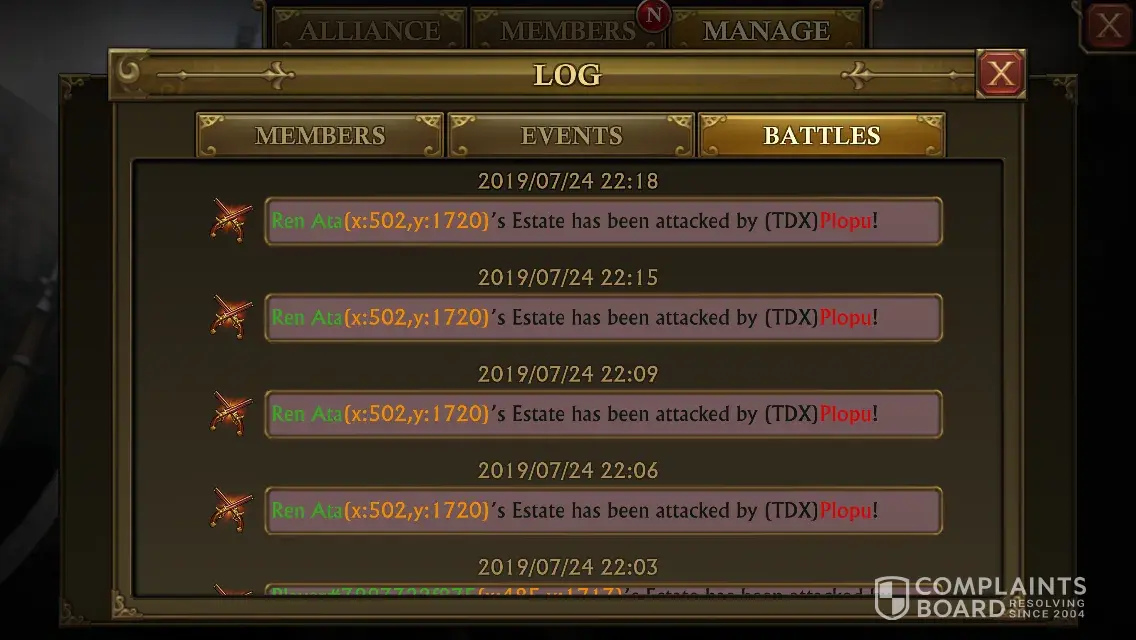Screen dimensions: 1136x640
Task: Close the LOG window with red X
Action: (x=1001, y=73)
